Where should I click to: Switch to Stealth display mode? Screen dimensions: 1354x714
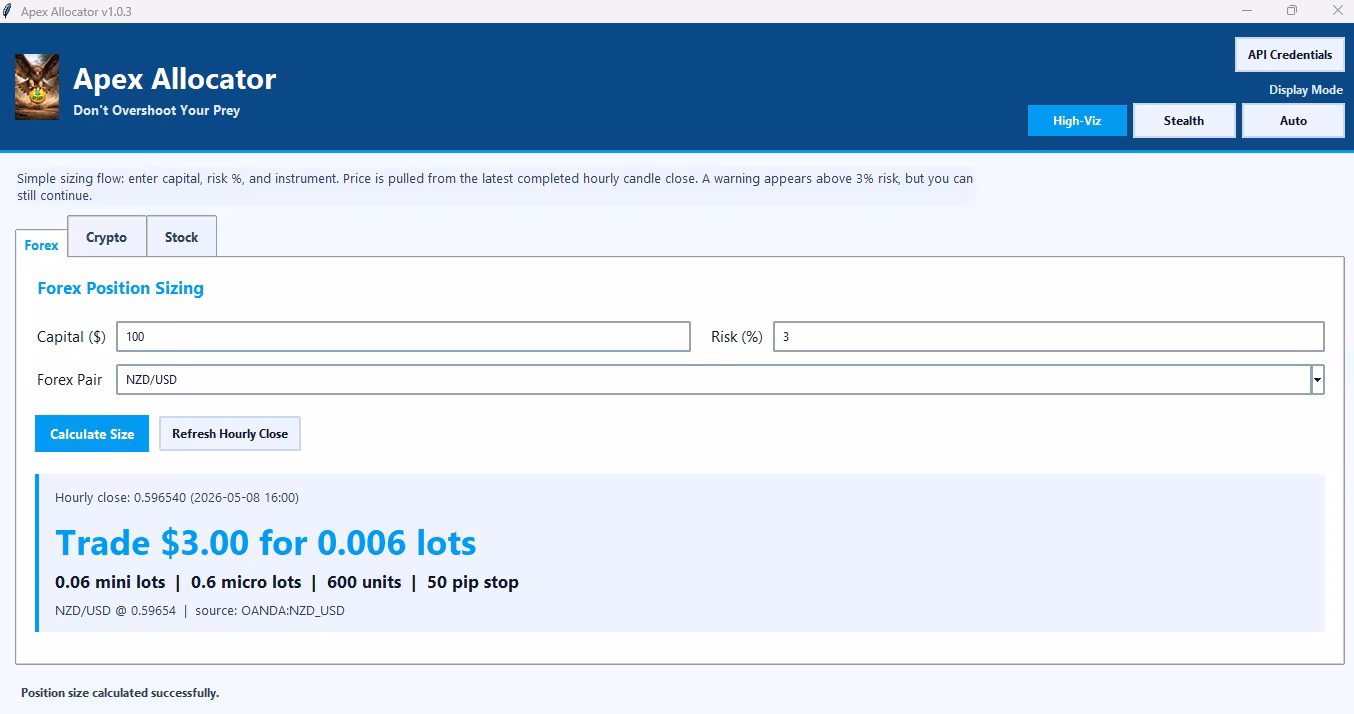[1184, 121]
